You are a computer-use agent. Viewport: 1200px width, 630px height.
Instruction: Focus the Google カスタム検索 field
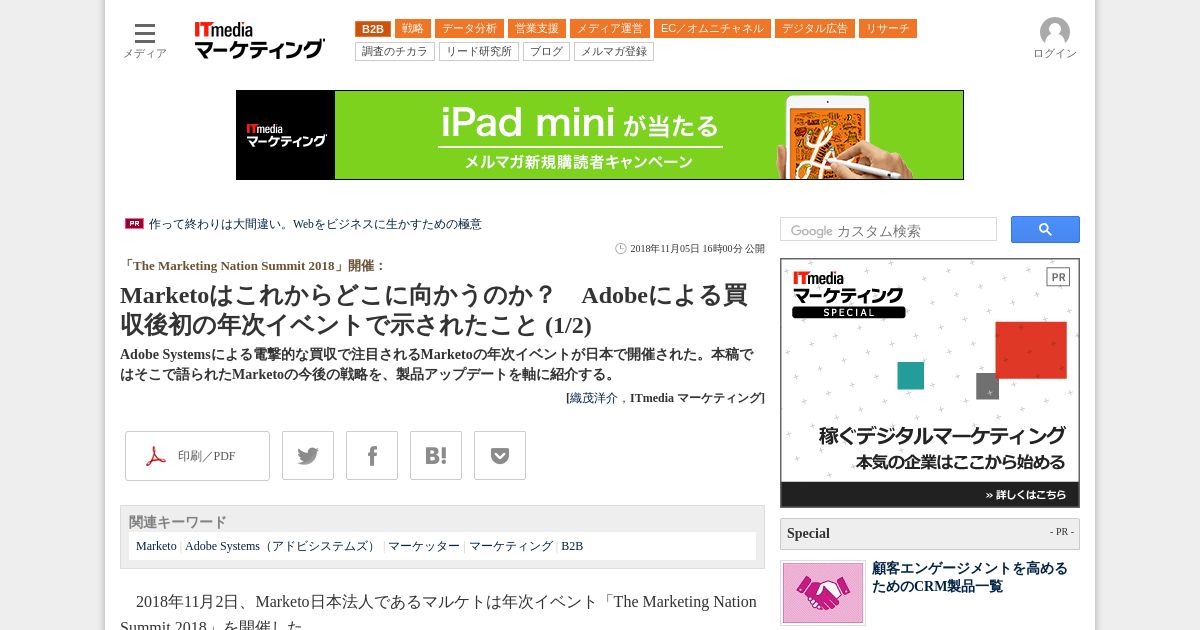888,230
